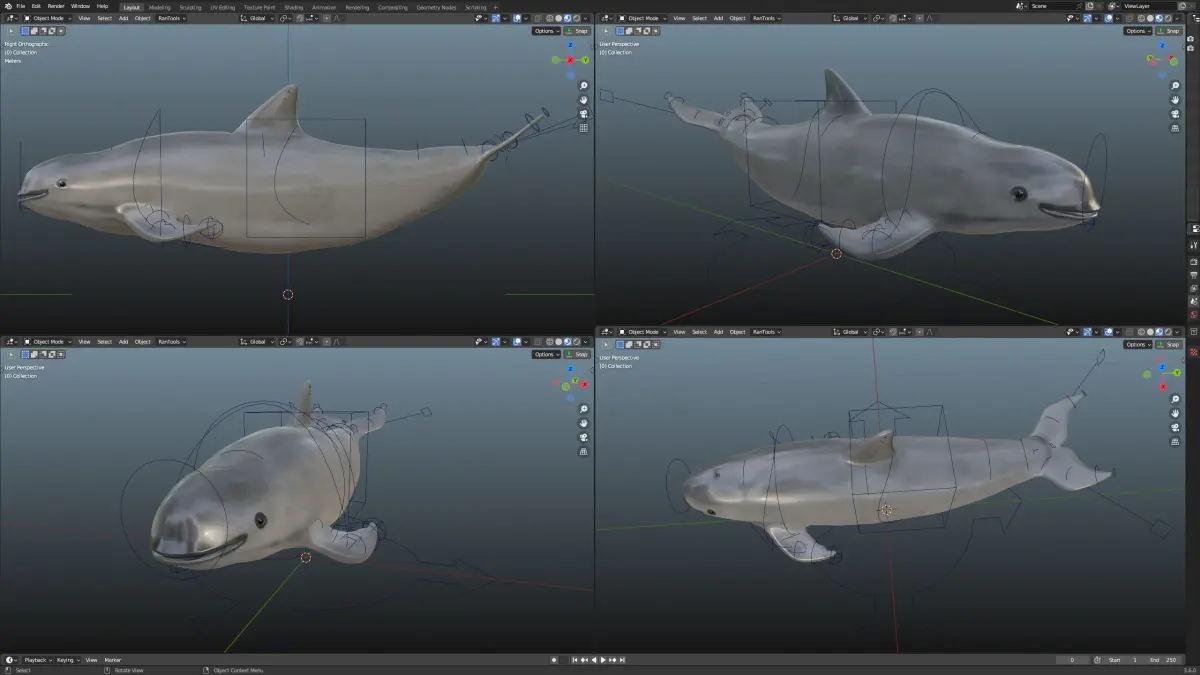Click pan hand icon in top-left viewport
Viewport: 1200px width, 675px height.
(x=584, y=100)
